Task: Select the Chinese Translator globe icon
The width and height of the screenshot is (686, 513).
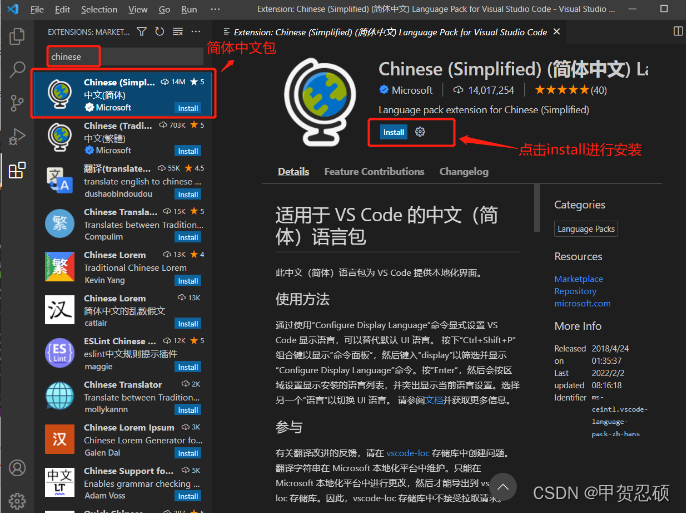Action: click(x=60, y=396)
